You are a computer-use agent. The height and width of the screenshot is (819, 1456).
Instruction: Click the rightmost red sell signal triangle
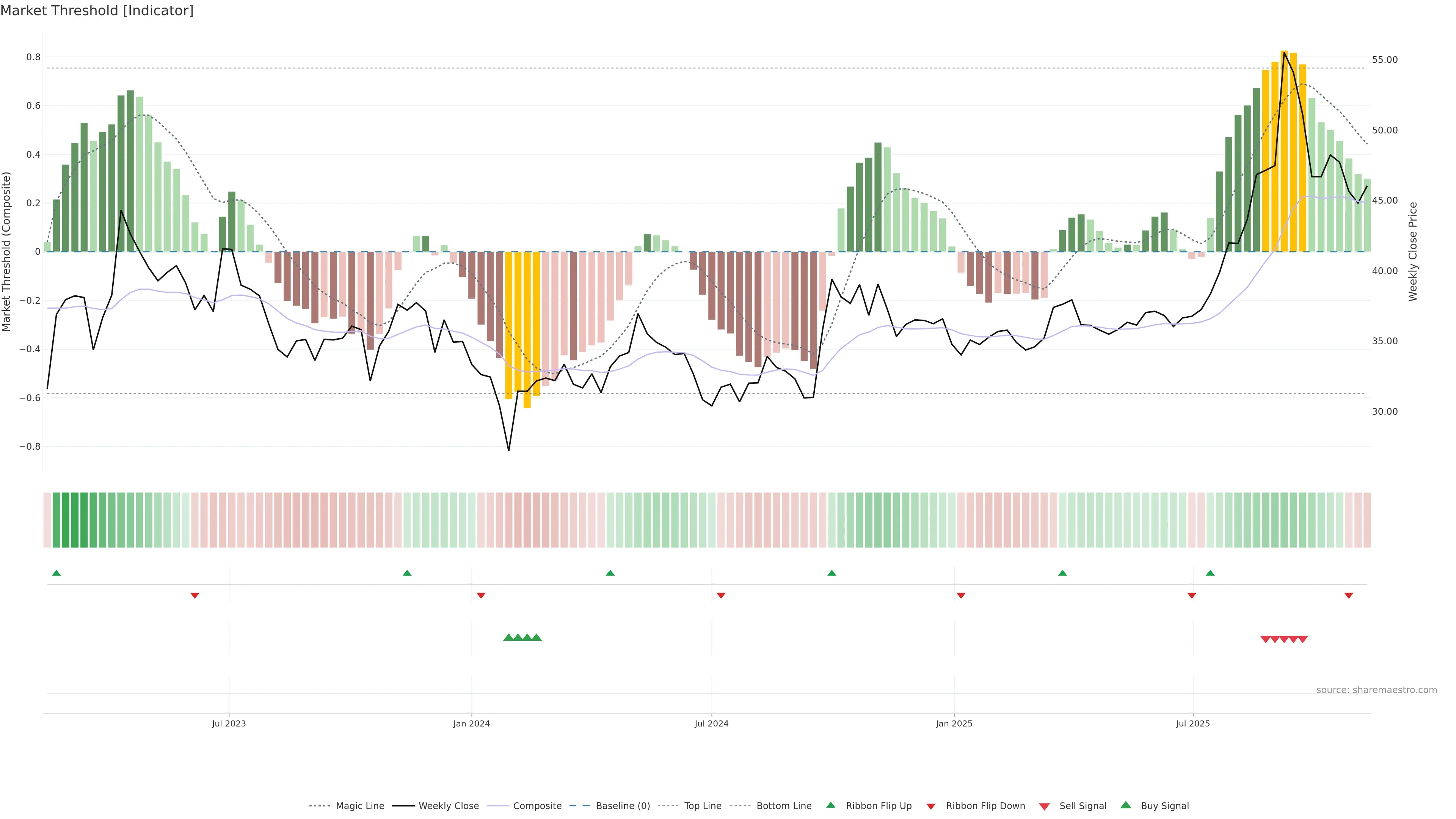point(1303,639)
